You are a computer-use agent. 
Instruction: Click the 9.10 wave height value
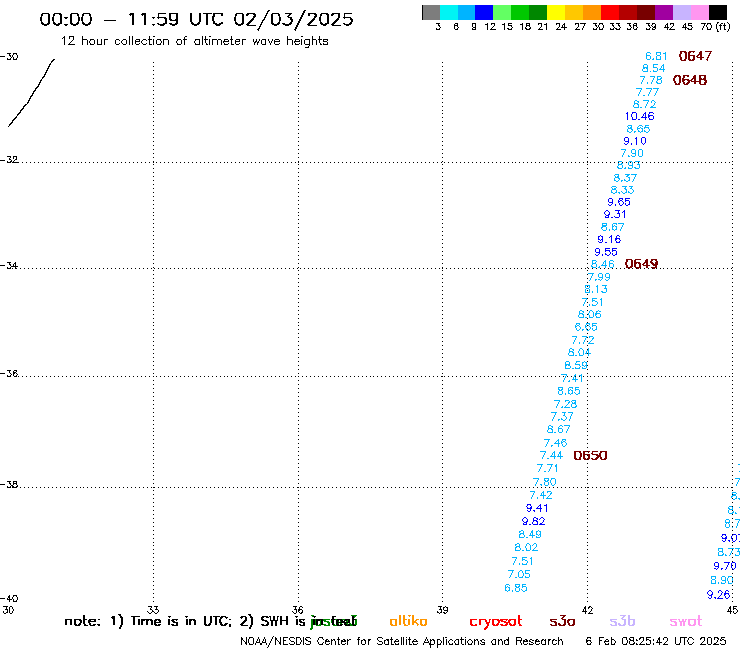(x=635, y=141)
